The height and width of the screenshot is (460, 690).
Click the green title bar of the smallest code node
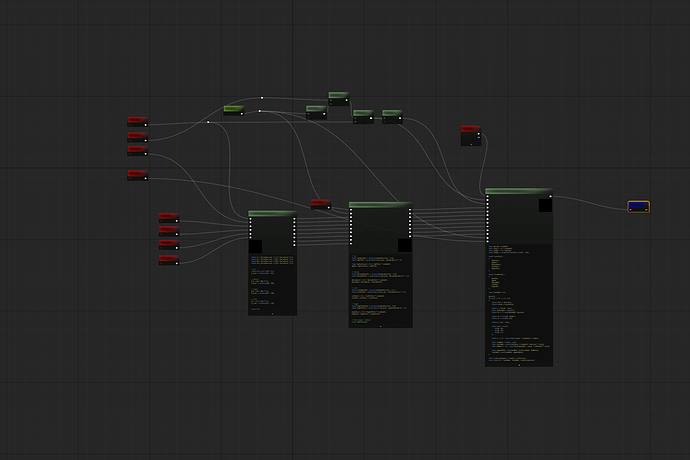click(272, 213)
